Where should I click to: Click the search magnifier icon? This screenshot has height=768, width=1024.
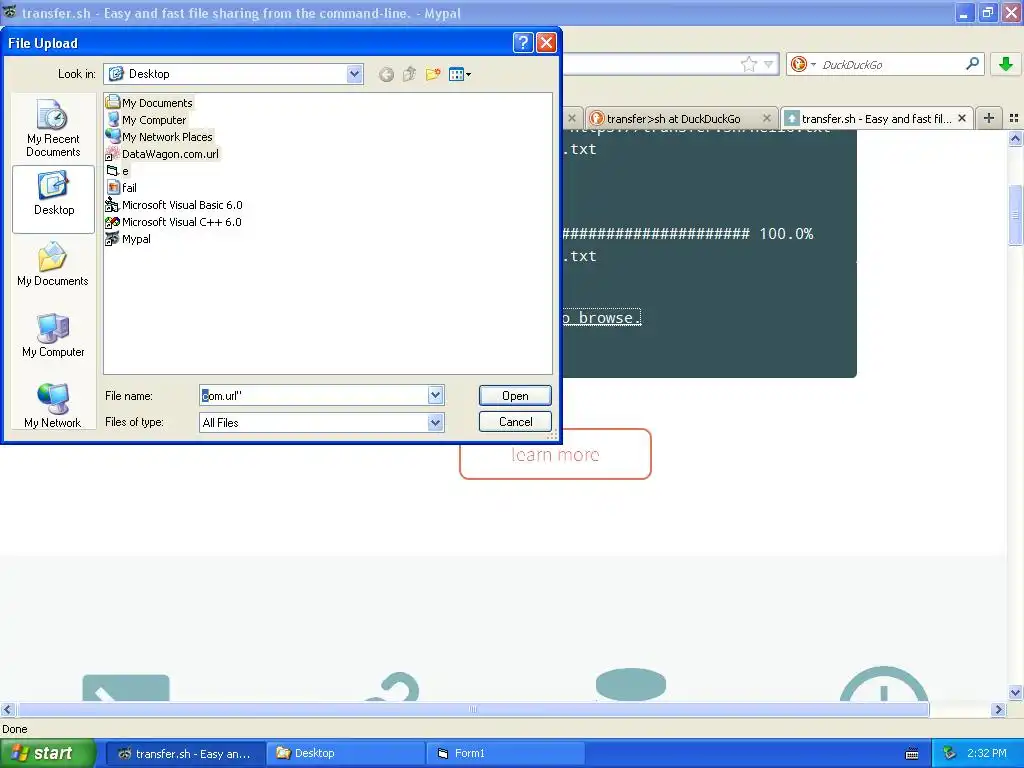[972, 63]
